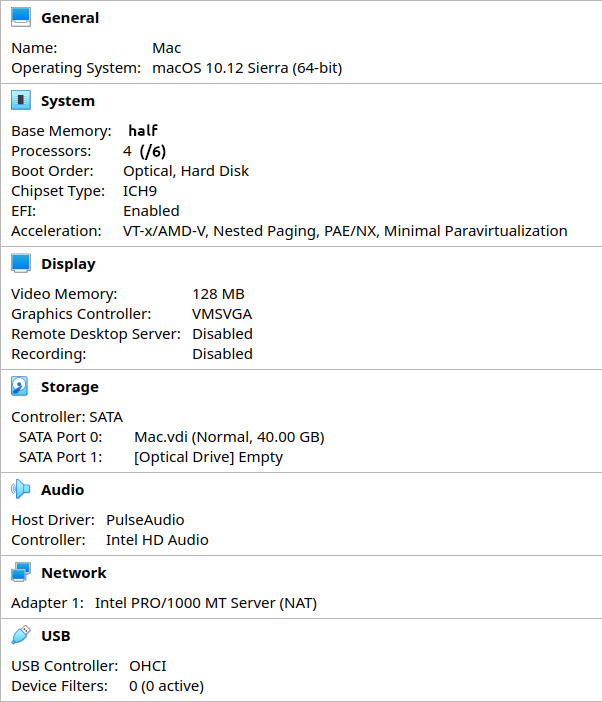
Task: Open the Storage settings heading
Action: pos(70,387)
